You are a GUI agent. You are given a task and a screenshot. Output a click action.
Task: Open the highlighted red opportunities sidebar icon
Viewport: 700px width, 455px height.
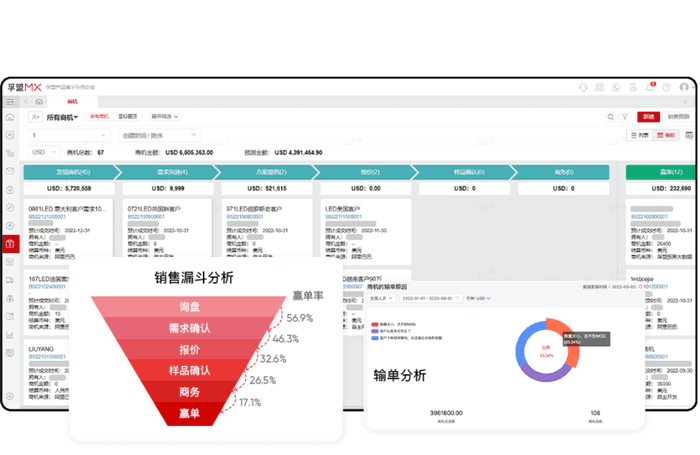pyautogui.click(x=11, y=244)
